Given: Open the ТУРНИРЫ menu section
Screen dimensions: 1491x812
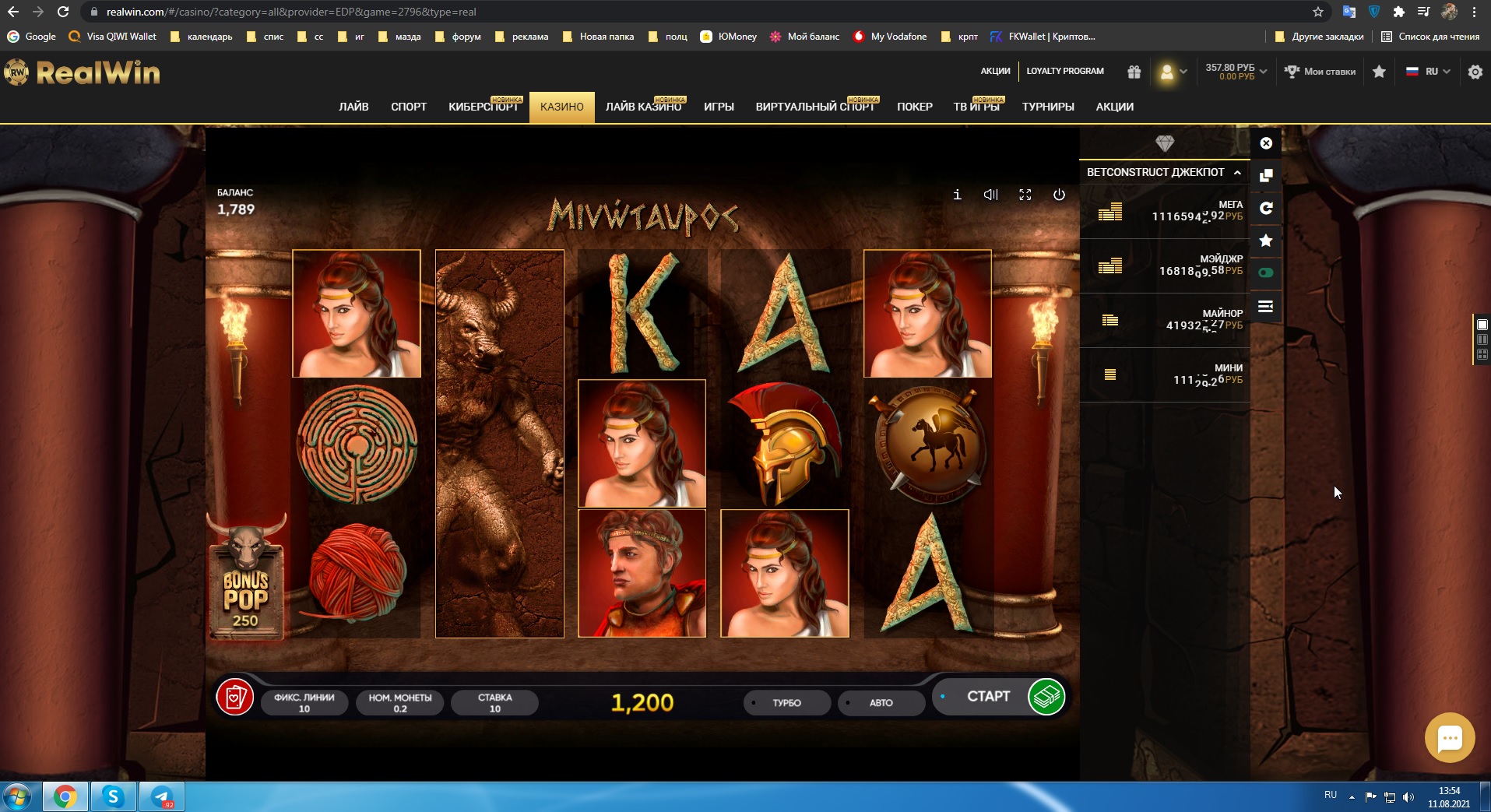Looking at the screenshot, I should coord(1047,107).
